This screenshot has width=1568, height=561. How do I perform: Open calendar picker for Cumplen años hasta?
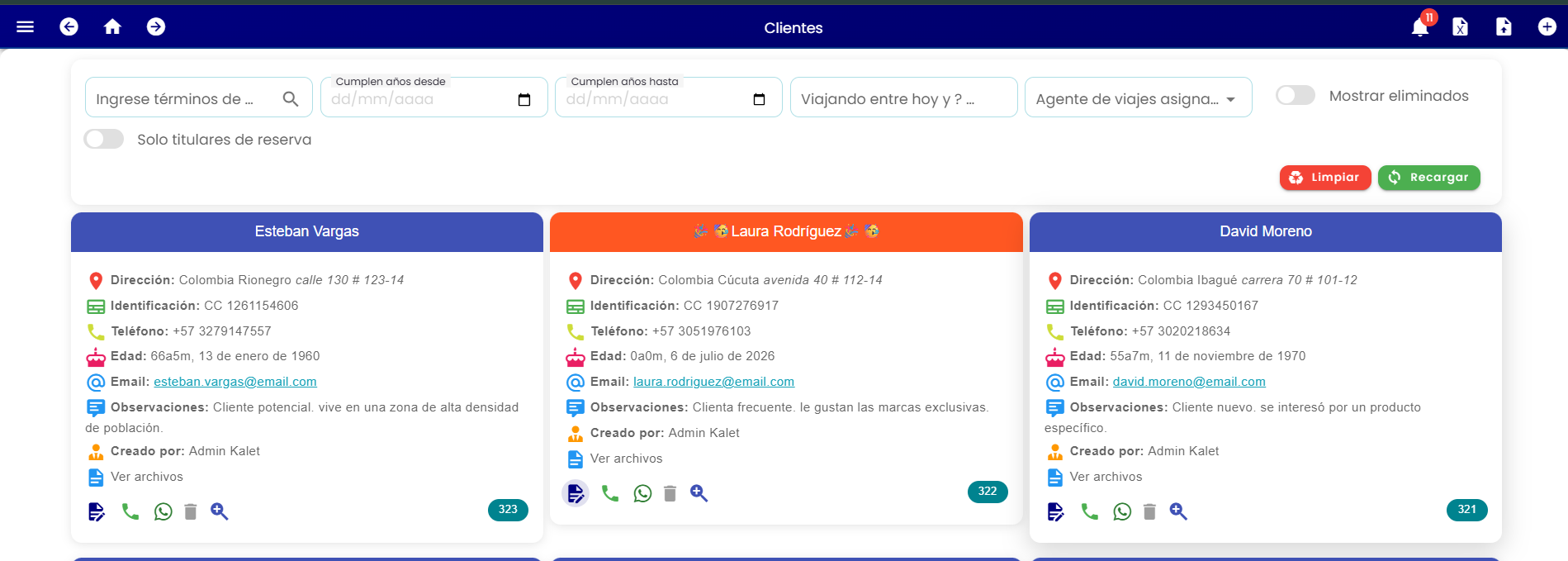tap(760, 100)
